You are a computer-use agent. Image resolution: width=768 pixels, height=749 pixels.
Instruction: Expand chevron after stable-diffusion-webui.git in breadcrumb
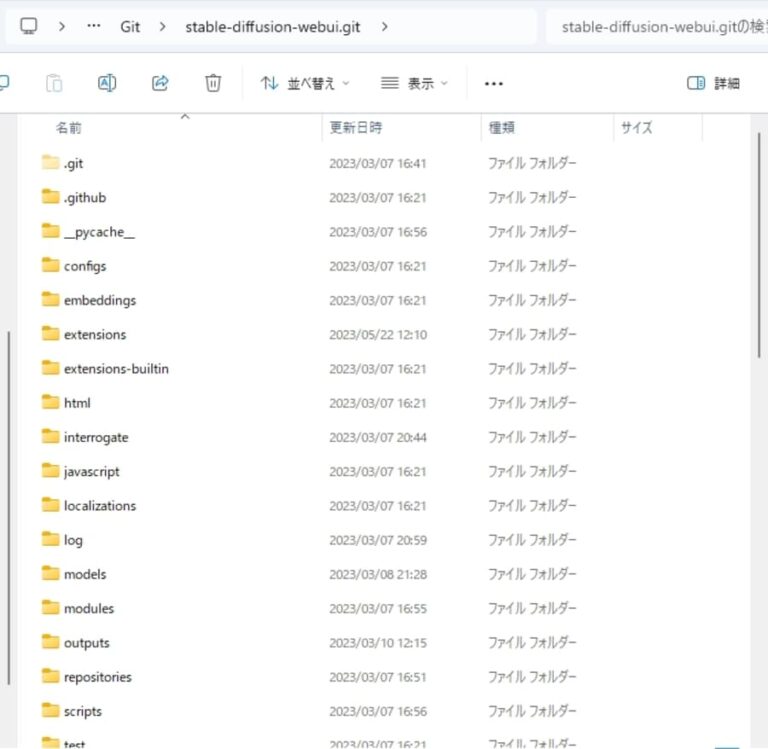(x=385, y=27)
